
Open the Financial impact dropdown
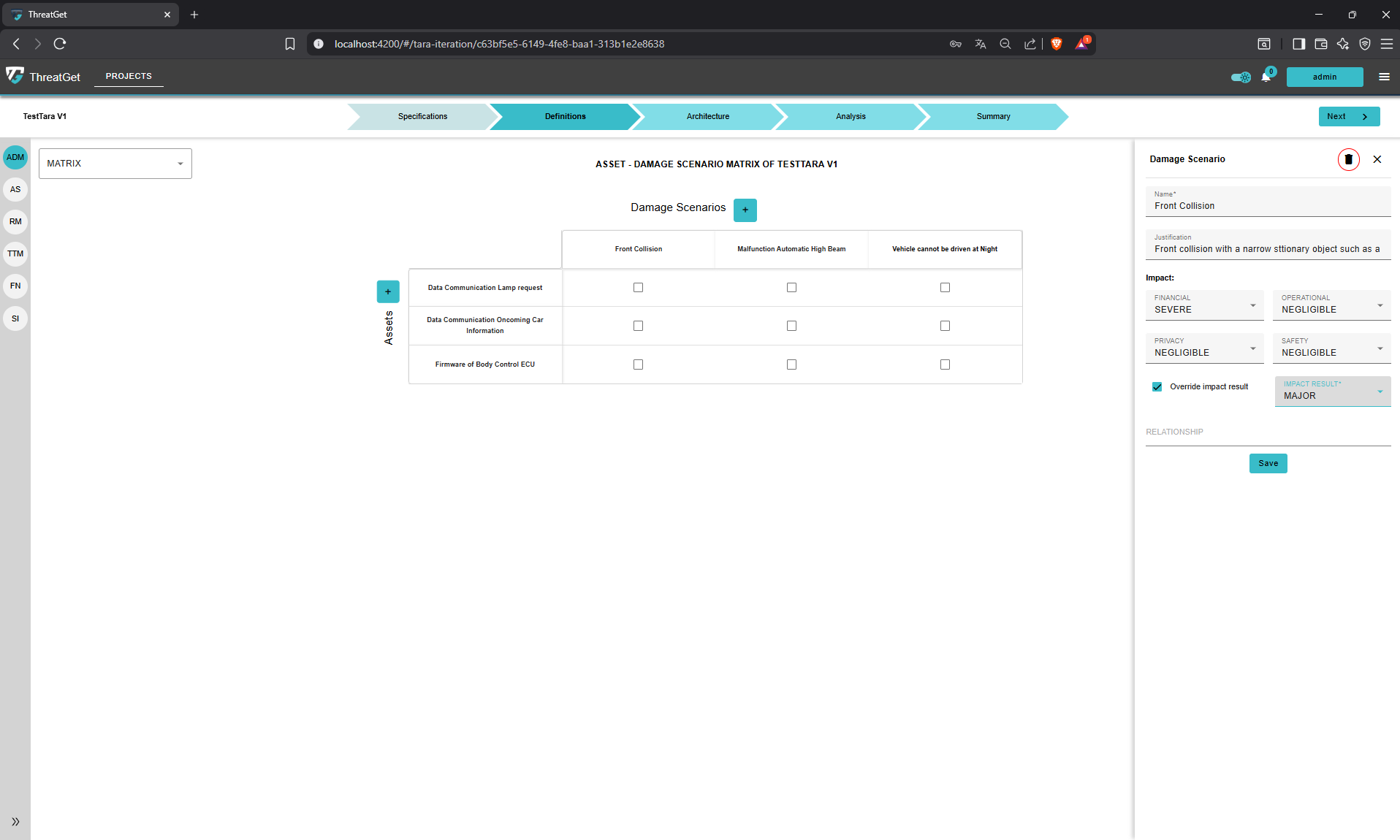point(1203,305)
